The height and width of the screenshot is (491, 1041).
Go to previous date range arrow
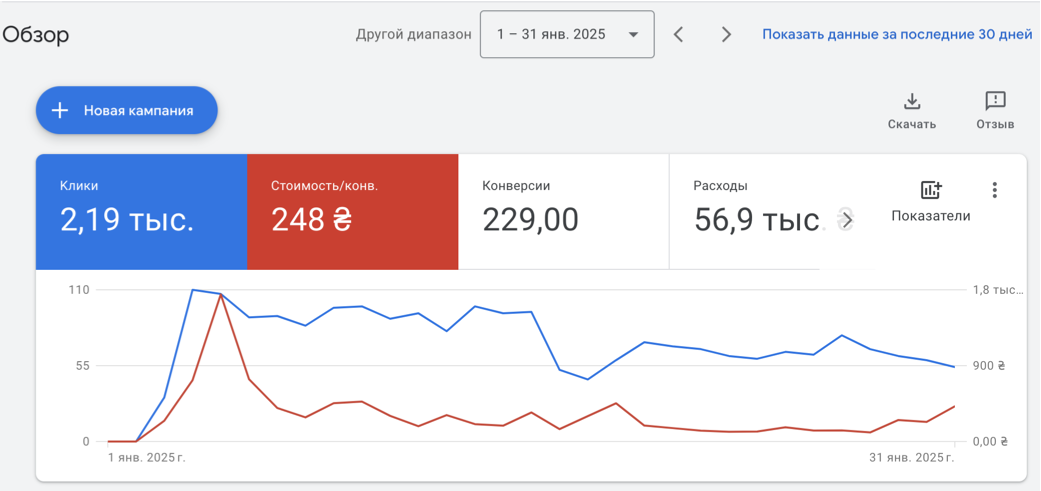click(x=678, y=35)
